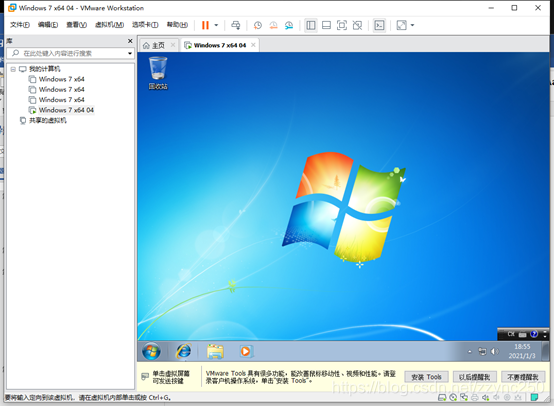
Task: Enter full screen mode
Action: click(342, 25)
